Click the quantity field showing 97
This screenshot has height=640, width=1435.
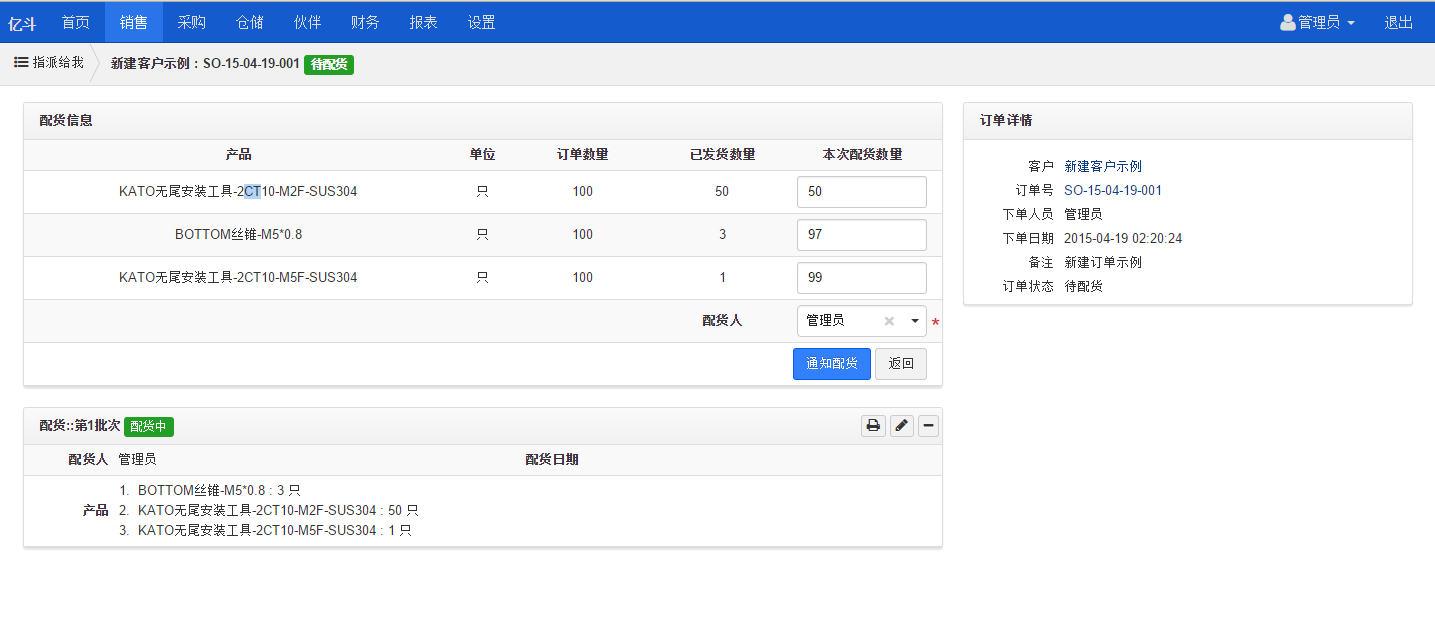[x=861, y=235]
